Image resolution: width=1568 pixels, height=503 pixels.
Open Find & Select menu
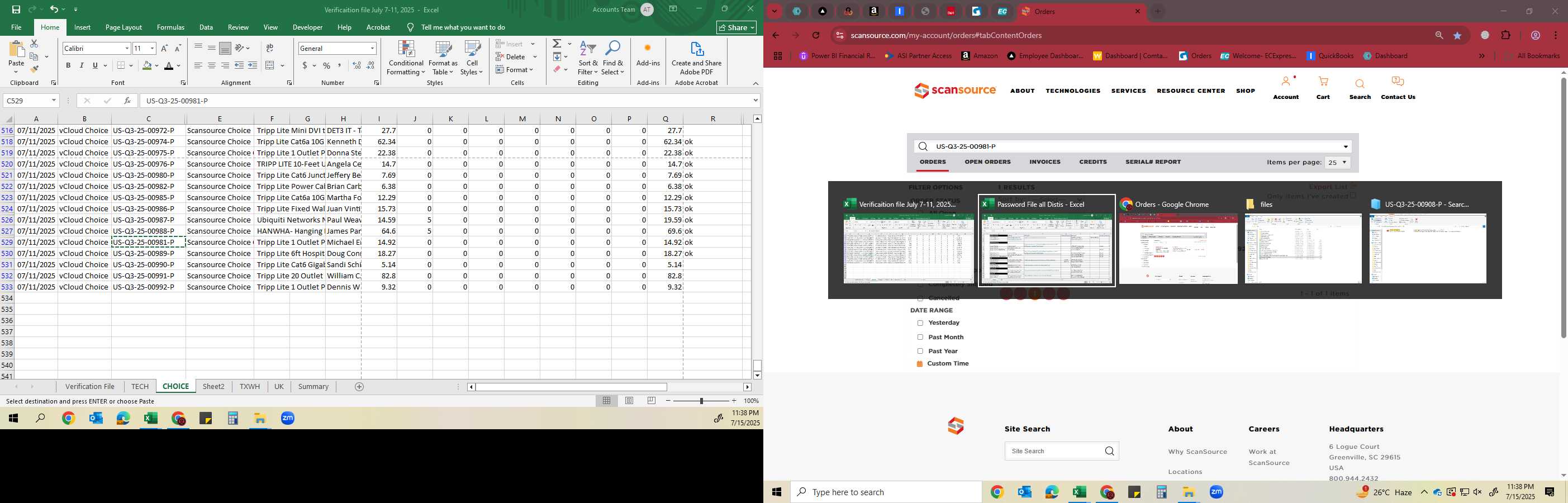click(613, 58)
